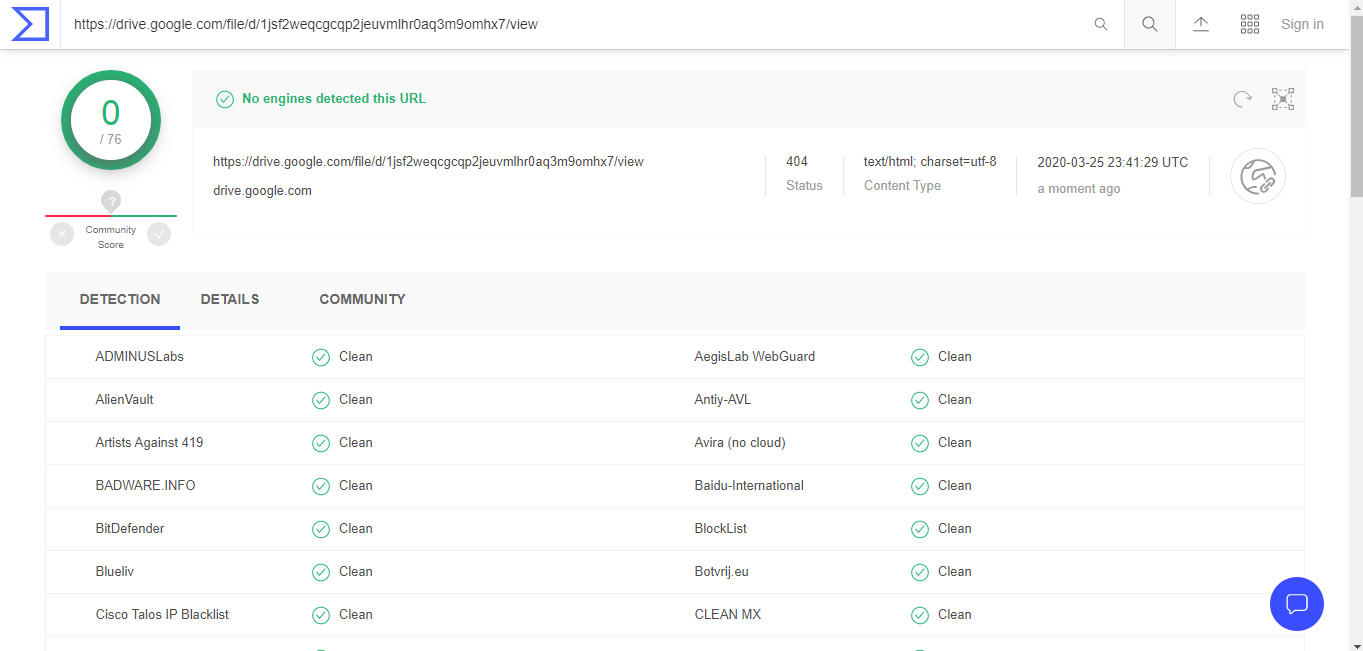Screen dimensions: 1363x651
Task: Click the Blueliv engine name
Action: [x=115, y=571]
